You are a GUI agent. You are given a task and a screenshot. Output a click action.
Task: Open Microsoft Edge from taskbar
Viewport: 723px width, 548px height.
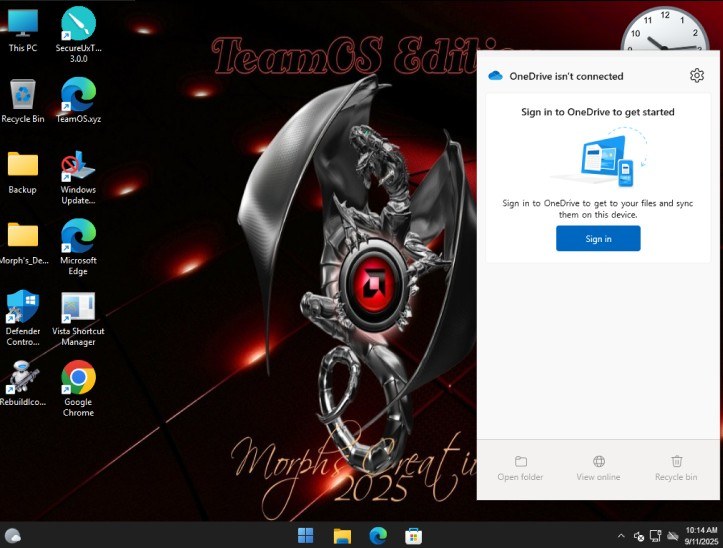[378, 536]
